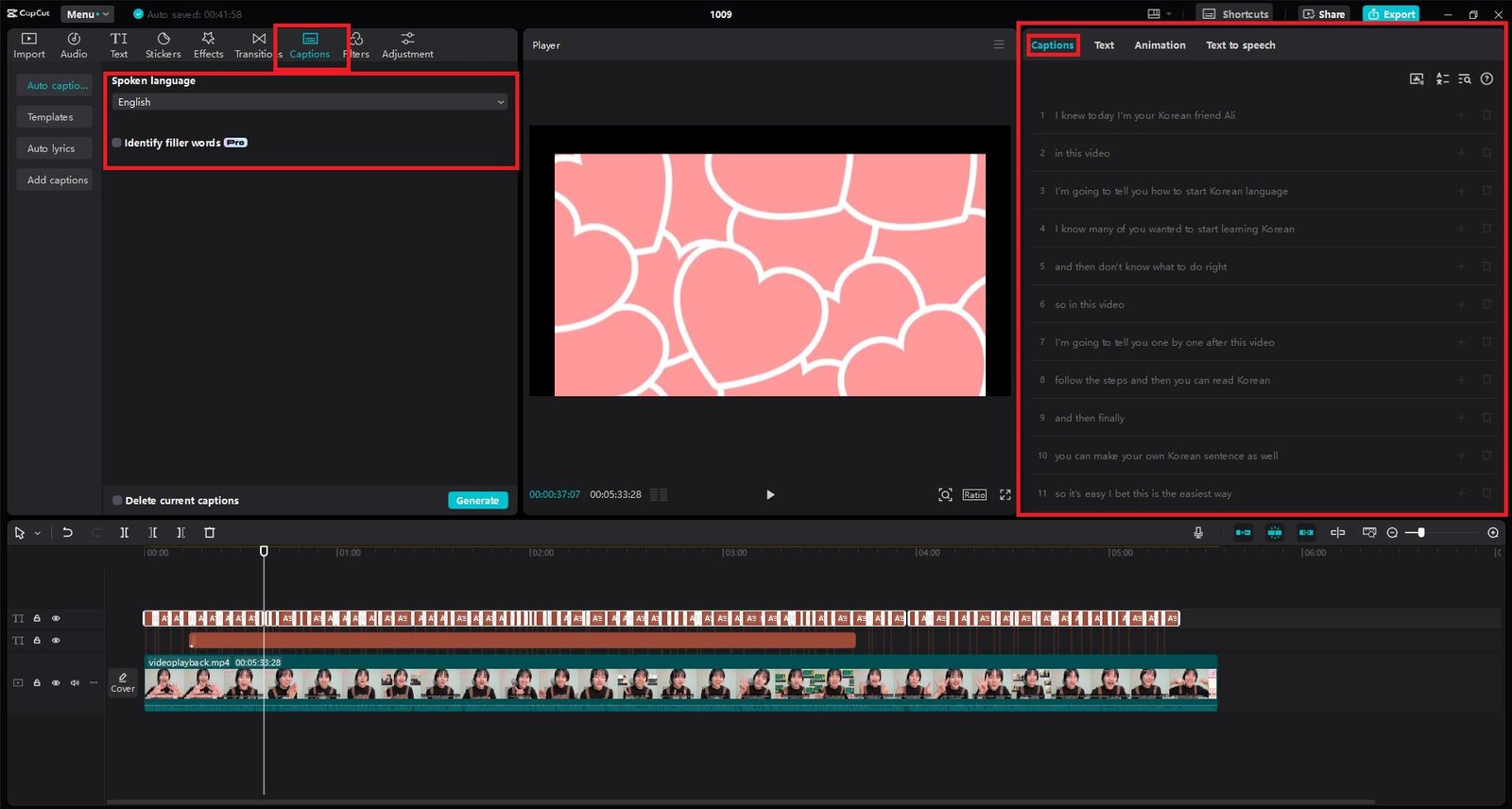Click the Share button
The height and width of the screenshot is (809, 1512).
pyautogui.click(x=1323, y=14)
